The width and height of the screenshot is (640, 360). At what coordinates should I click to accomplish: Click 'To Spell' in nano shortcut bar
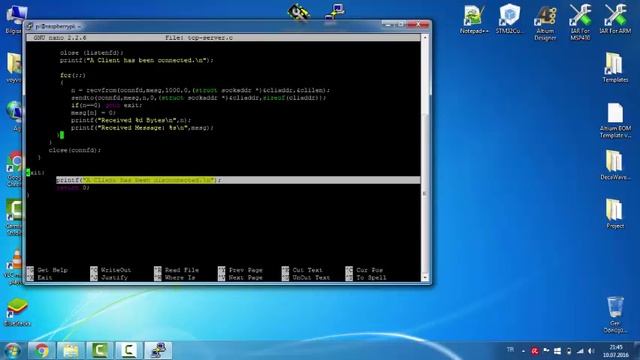coord(371,278)
